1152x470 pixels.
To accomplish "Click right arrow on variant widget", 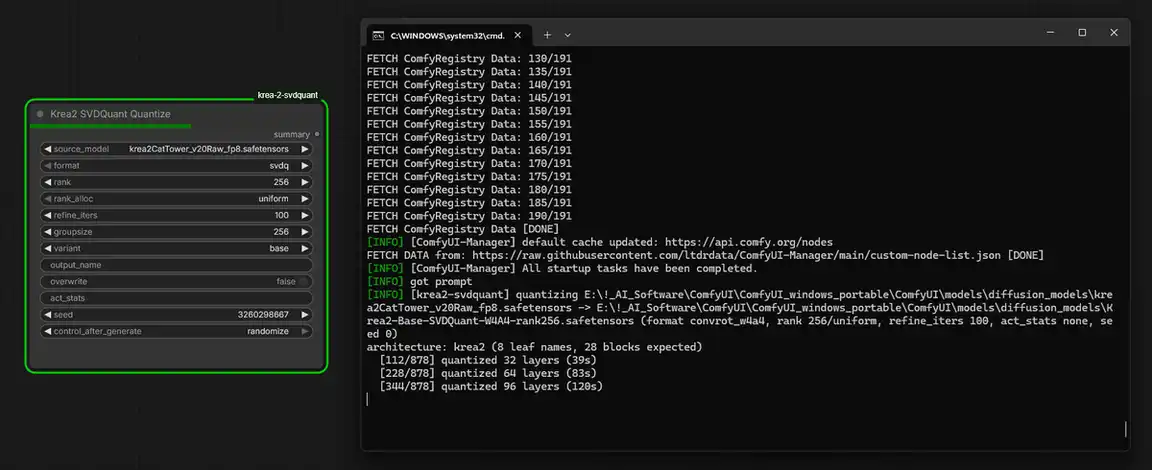I will (304, 249).
